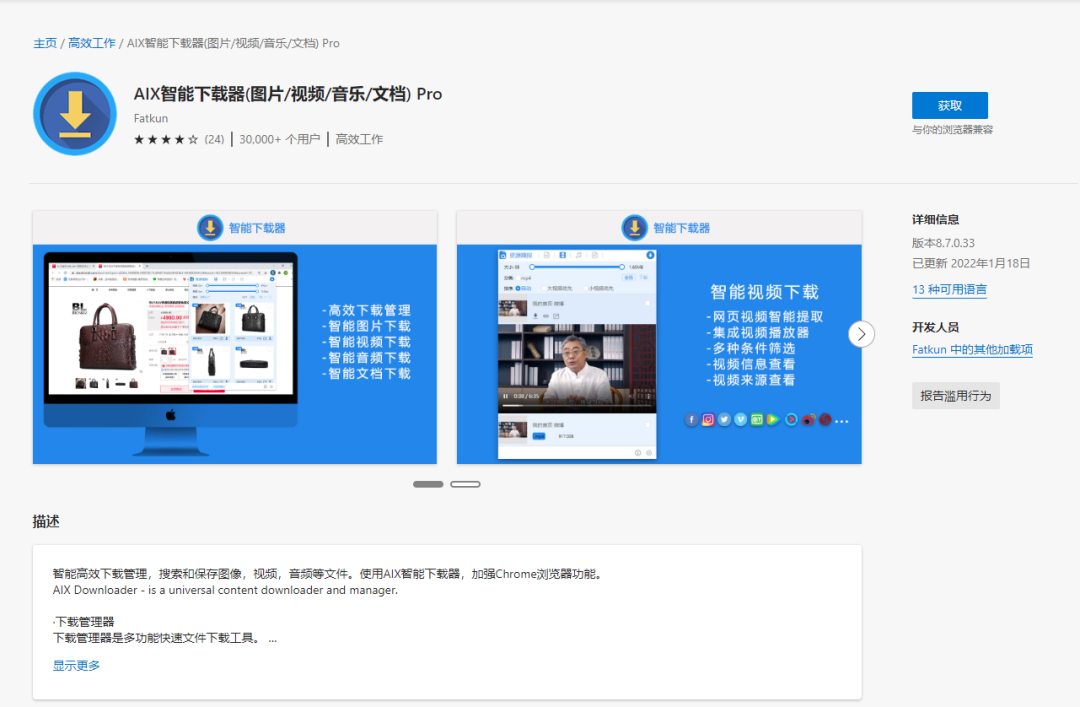Viewport: 1080px width, 707px height.
Task: Click the Vimeo icon in second screenshot
Action: [740, 420]
